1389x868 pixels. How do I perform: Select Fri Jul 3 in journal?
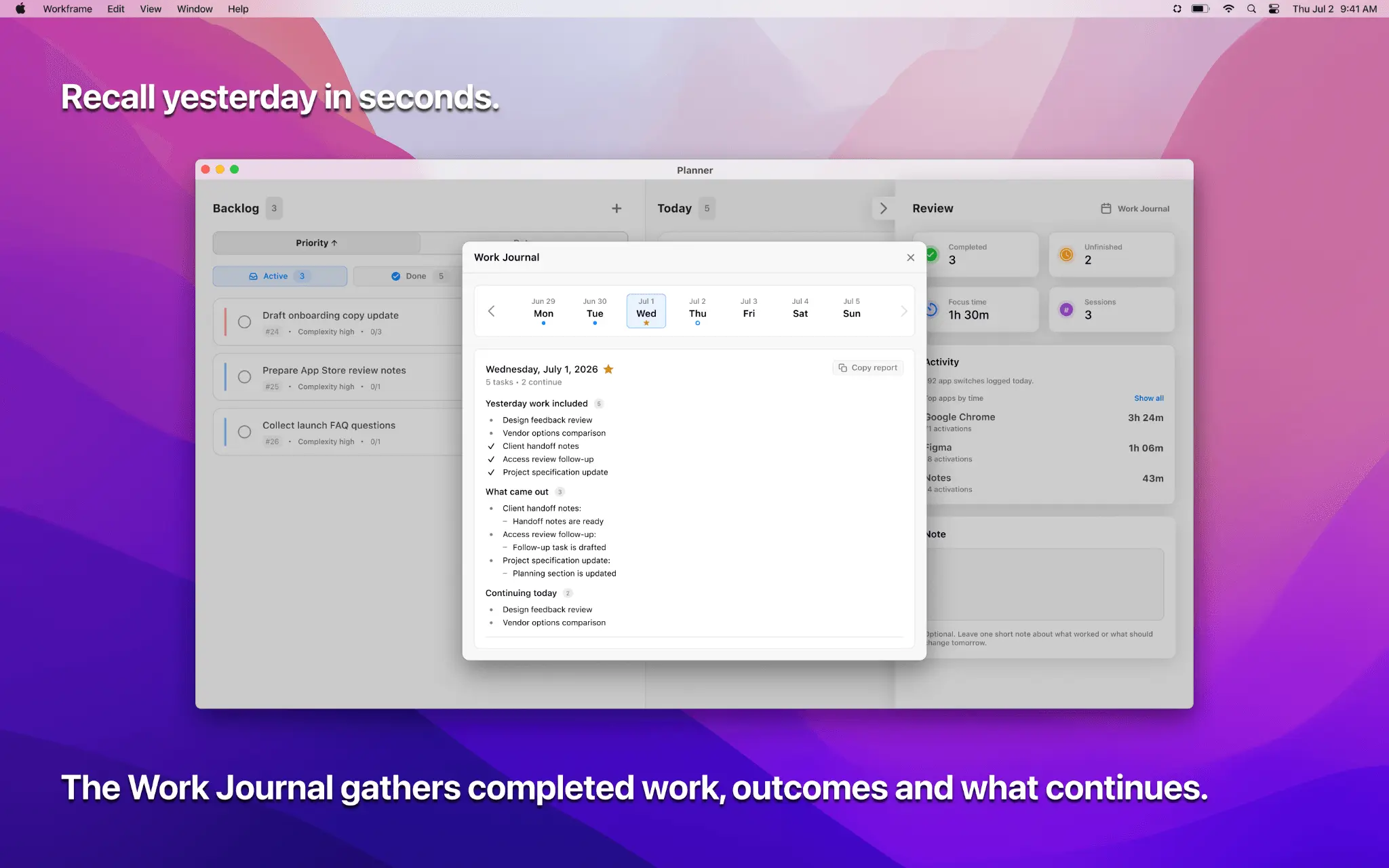click(749, 311)
